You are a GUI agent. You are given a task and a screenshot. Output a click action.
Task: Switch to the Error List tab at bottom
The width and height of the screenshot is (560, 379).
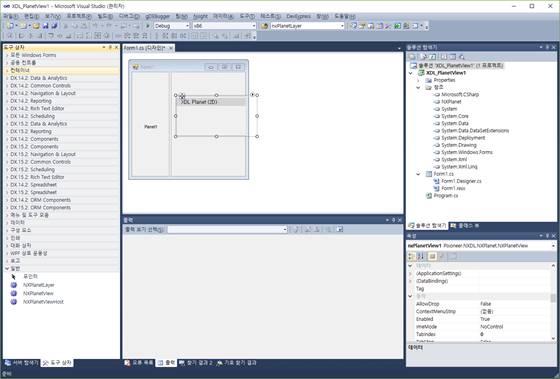point(139,363)
